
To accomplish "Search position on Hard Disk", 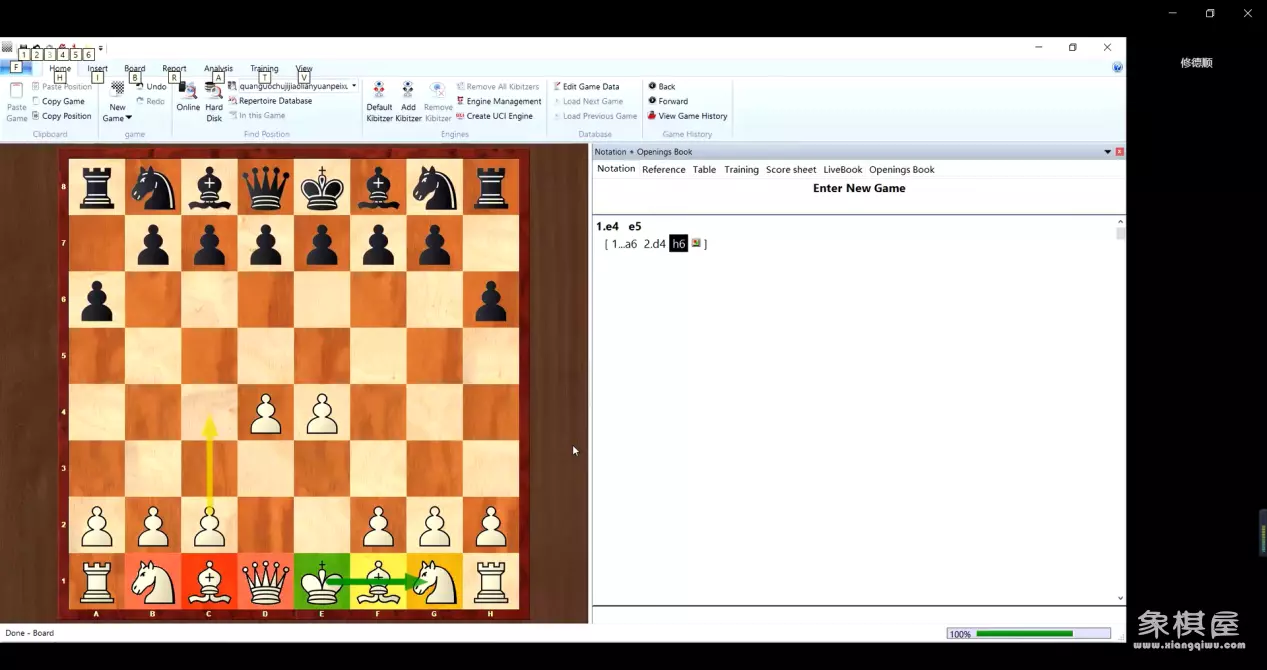I will [x=214, y=102].
